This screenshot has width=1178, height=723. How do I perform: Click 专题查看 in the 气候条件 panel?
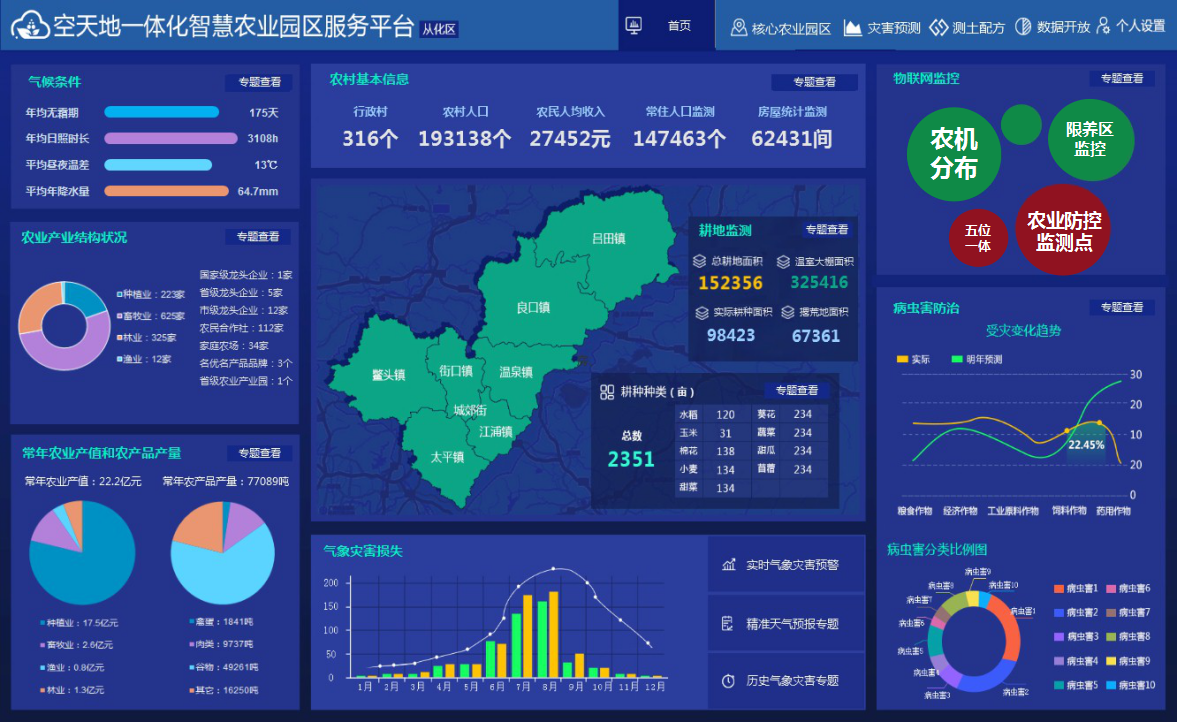259,83
